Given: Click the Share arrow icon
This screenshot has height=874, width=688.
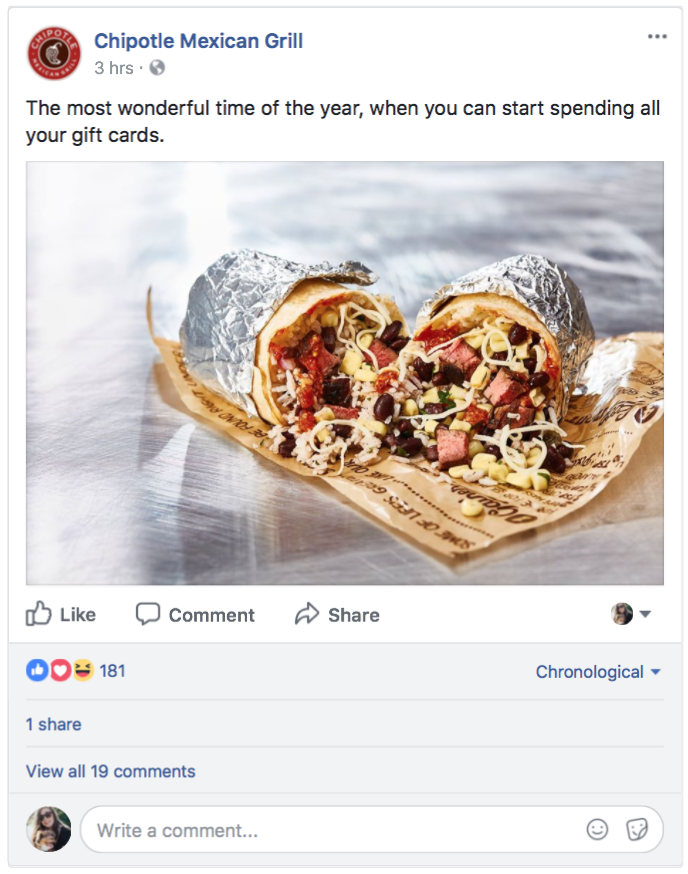Looking at the screenshot, I should click(307, 614).
